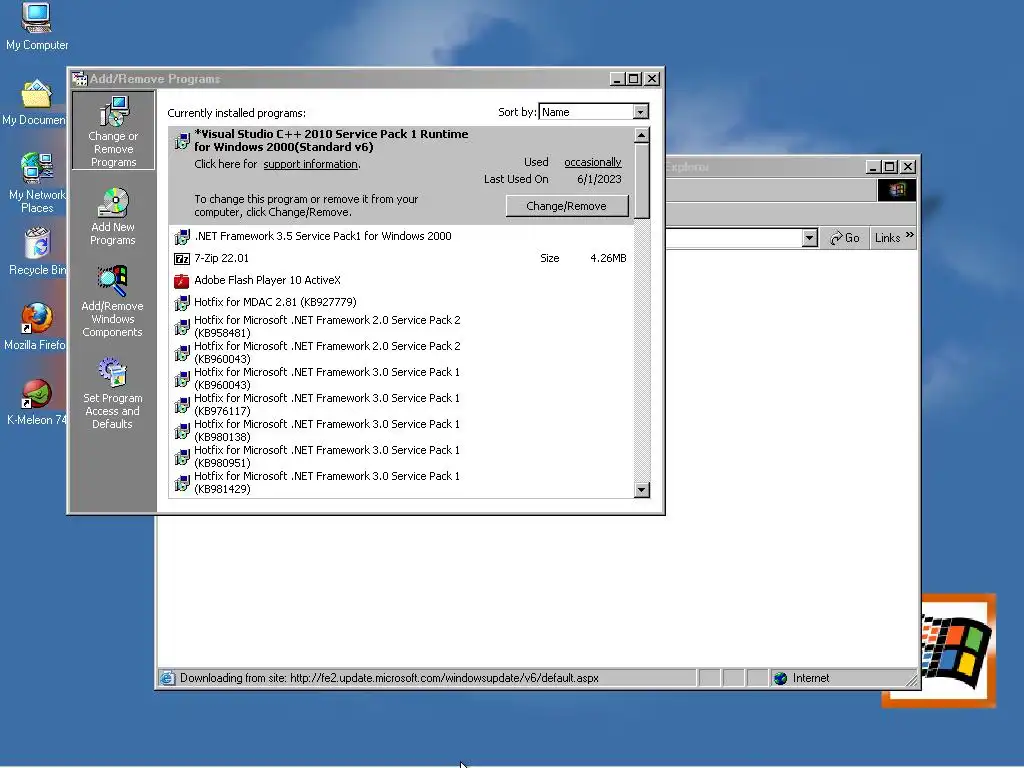Click the Windows logo throbber in Explorer window
This screenshot has width=1024, height=768.
[x=897, y=190]
